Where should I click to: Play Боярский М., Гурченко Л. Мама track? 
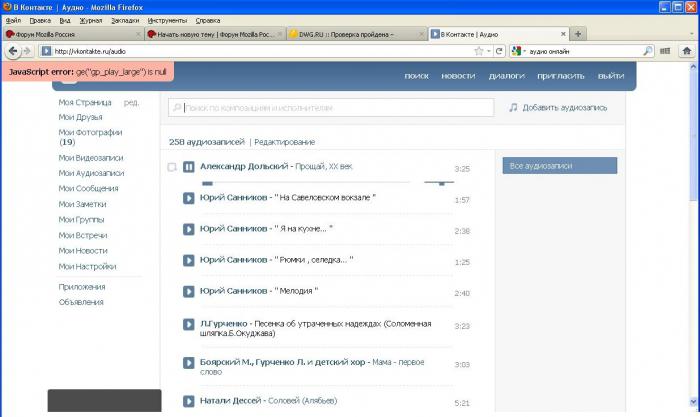[x=189, y=363]
